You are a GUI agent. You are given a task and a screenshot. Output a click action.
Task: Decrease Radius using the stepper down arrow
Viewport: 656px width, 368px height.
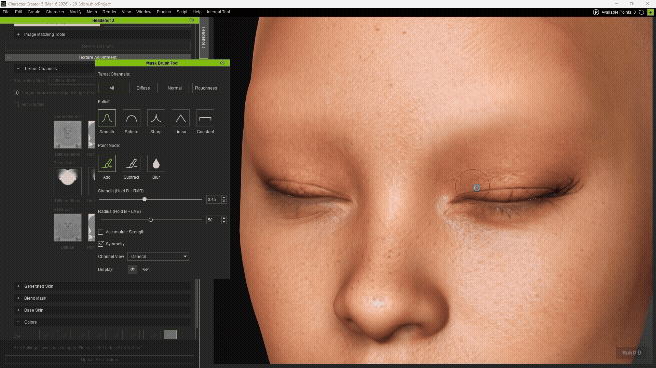[224, 222]
